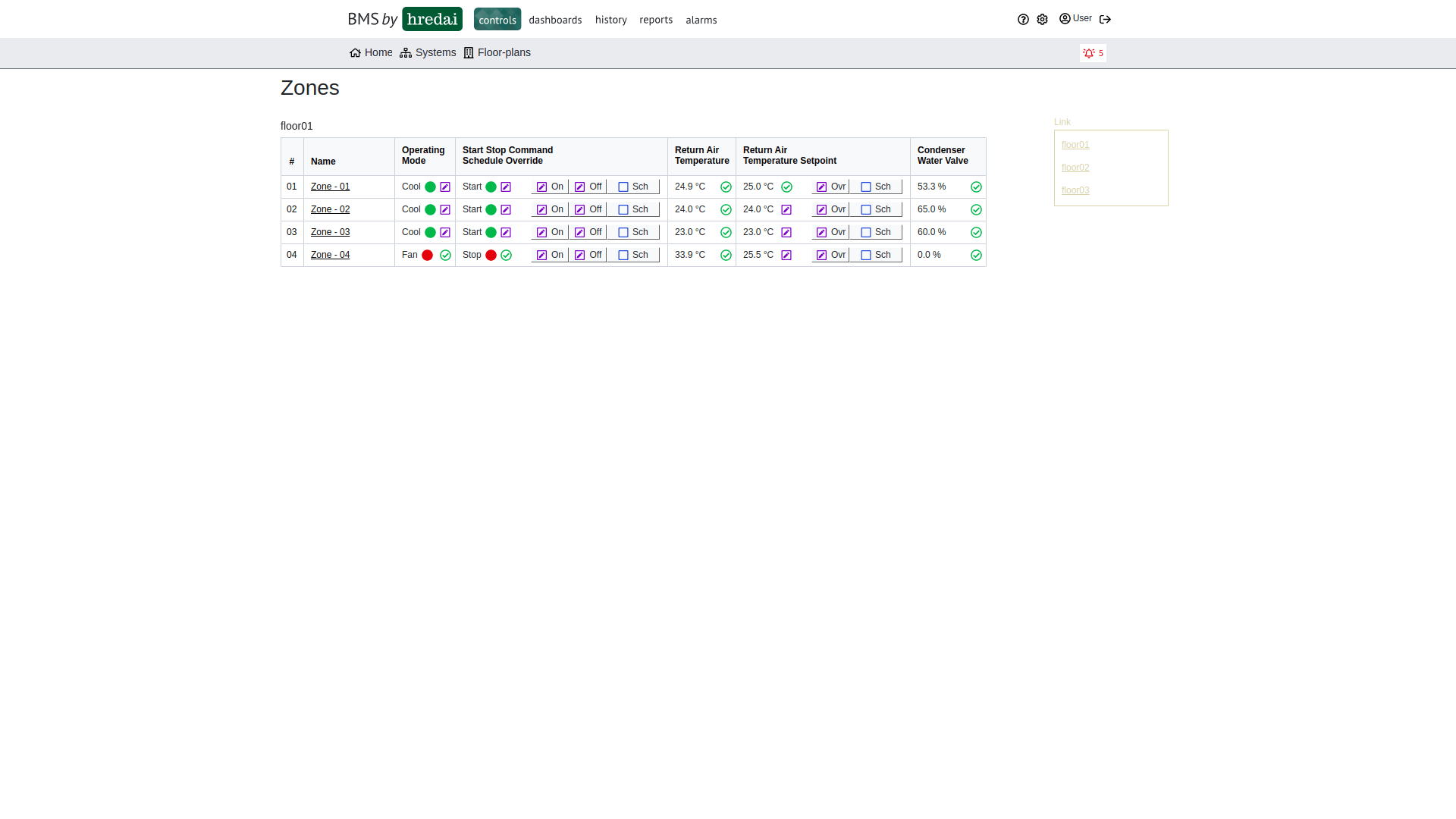Edit Zone - 03 Start command pencil icon
1456x819 pixels.
[x=506, y=233]
